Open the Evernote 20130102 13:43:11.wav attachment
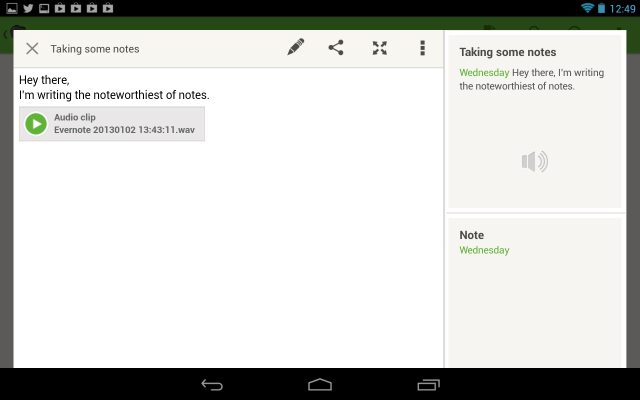The width and height of the screenshot is (640, 400). (112, 124)
